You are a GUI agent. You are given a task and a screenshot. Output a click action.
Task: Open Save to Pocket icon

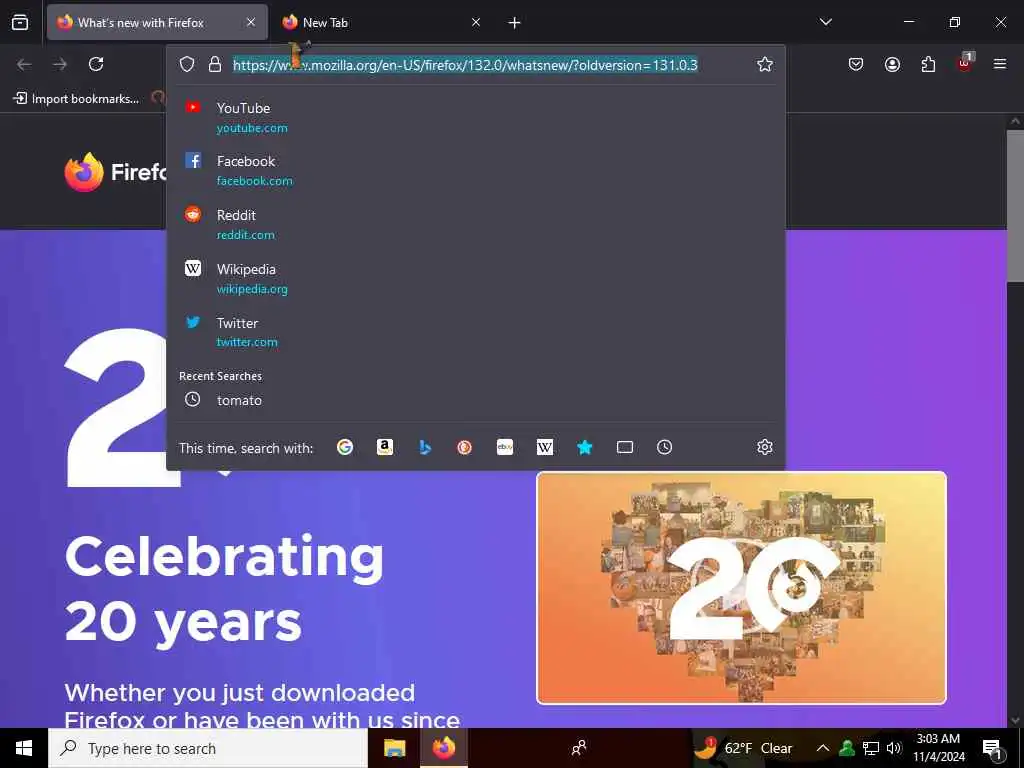(856, 64)
